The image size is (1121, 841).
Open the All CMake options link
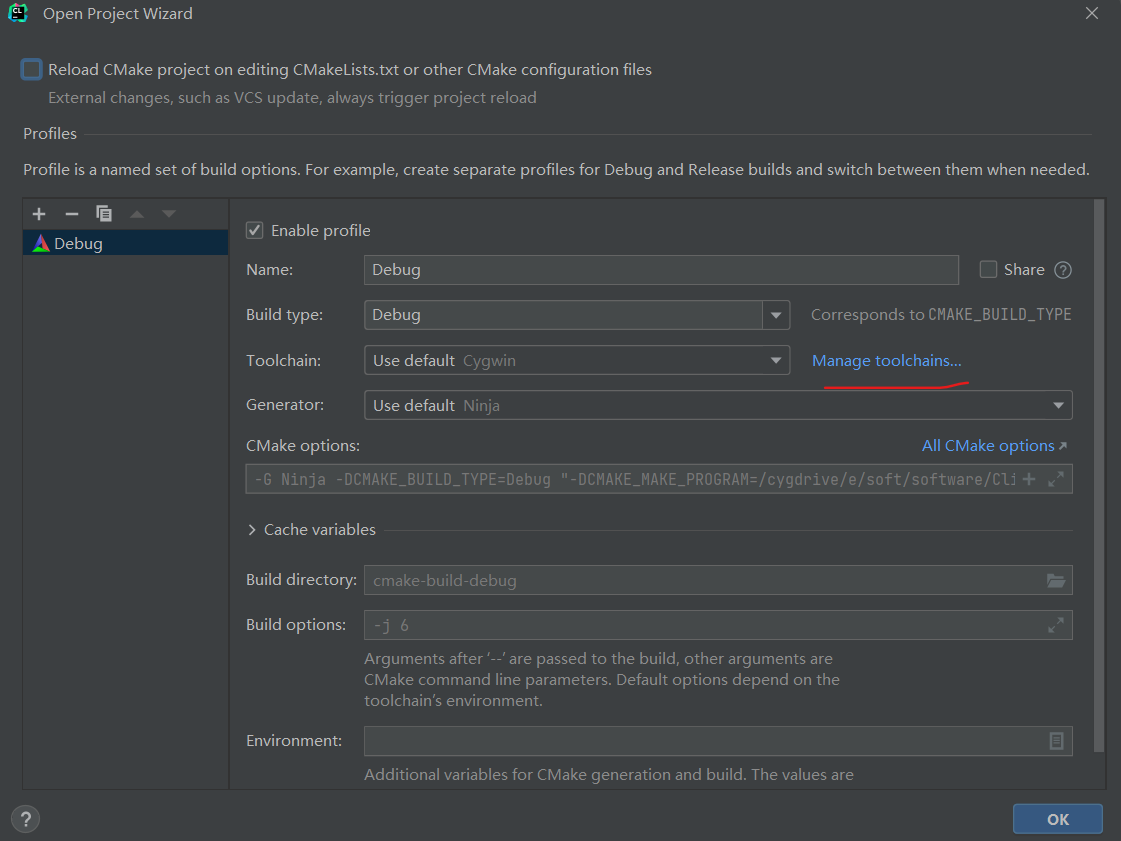[994, 446]
